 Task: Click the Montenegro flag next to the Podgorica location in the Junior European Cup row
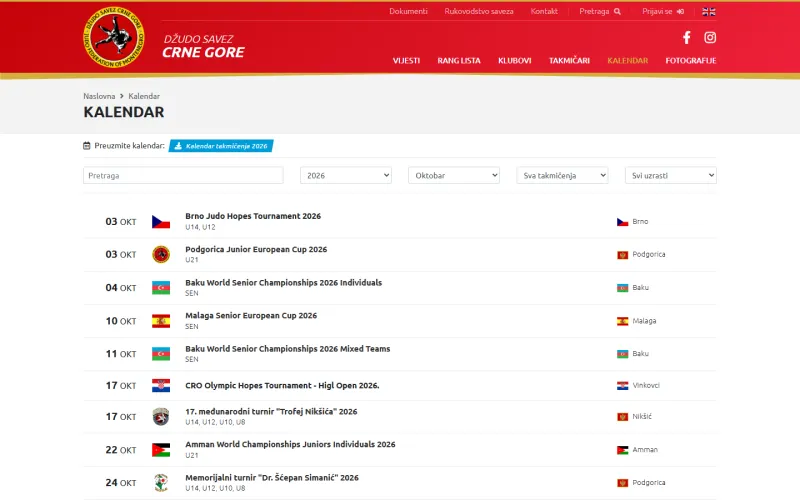point(622,255)
